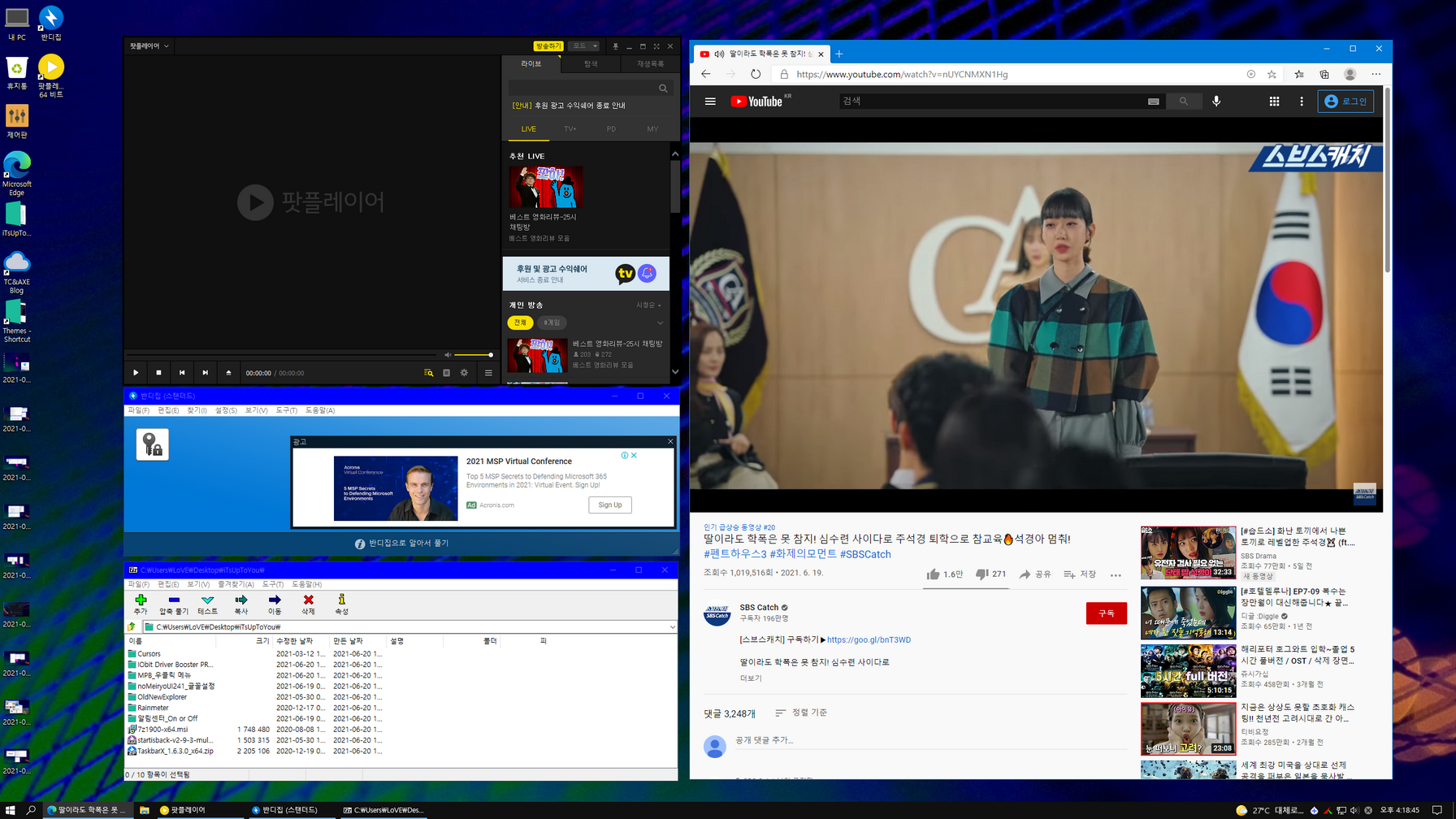Image resolution: width=1456 pixels, height=819 pixels.
Task: Select PD tab in PotPlayer live panel
Action: coord(611,129)
